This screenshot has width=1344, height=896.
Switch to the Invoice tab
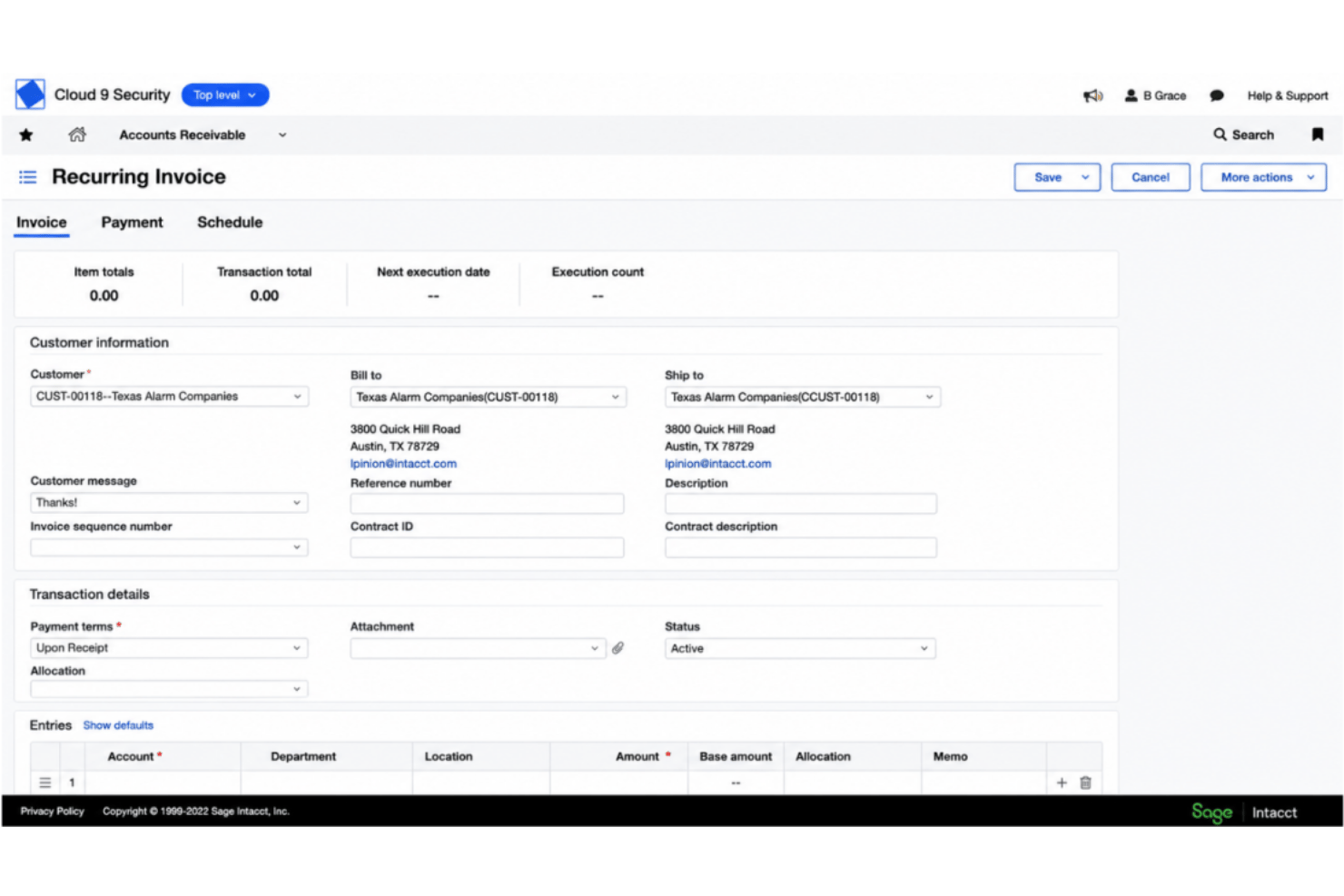(42, 222)
